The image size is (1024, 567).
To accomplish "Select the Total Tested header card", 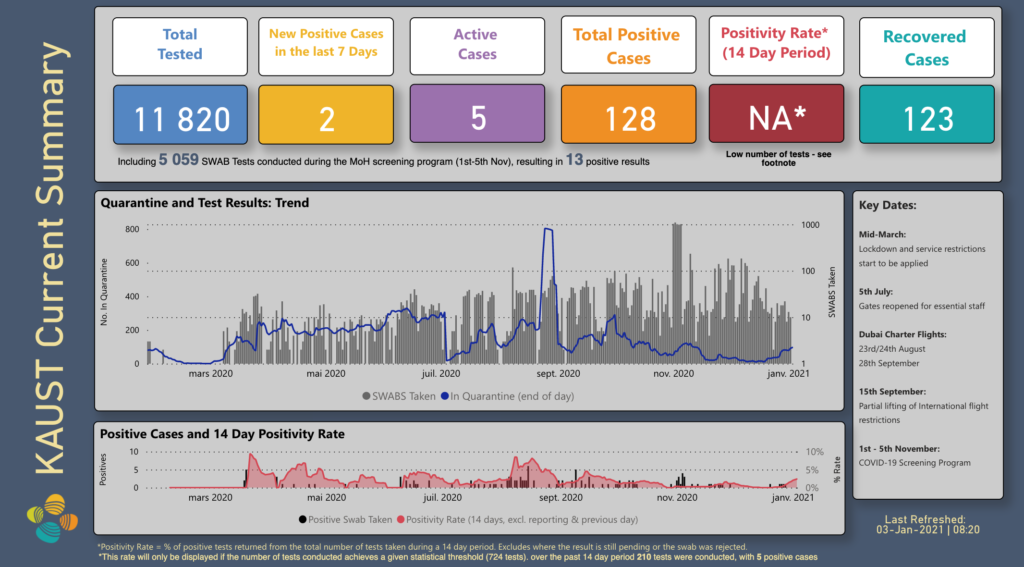I will pyautogui.click(x=180, y=45).
